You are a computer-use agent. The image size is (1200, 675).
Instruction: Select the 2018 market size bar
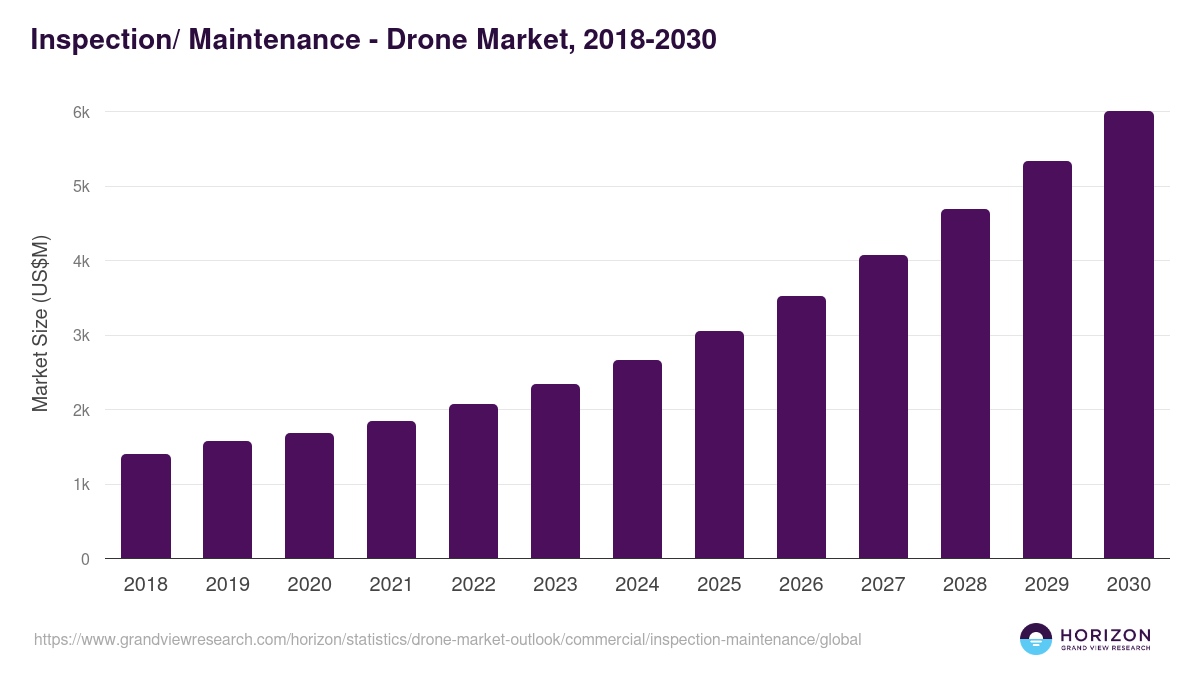[x=146, y=507]
